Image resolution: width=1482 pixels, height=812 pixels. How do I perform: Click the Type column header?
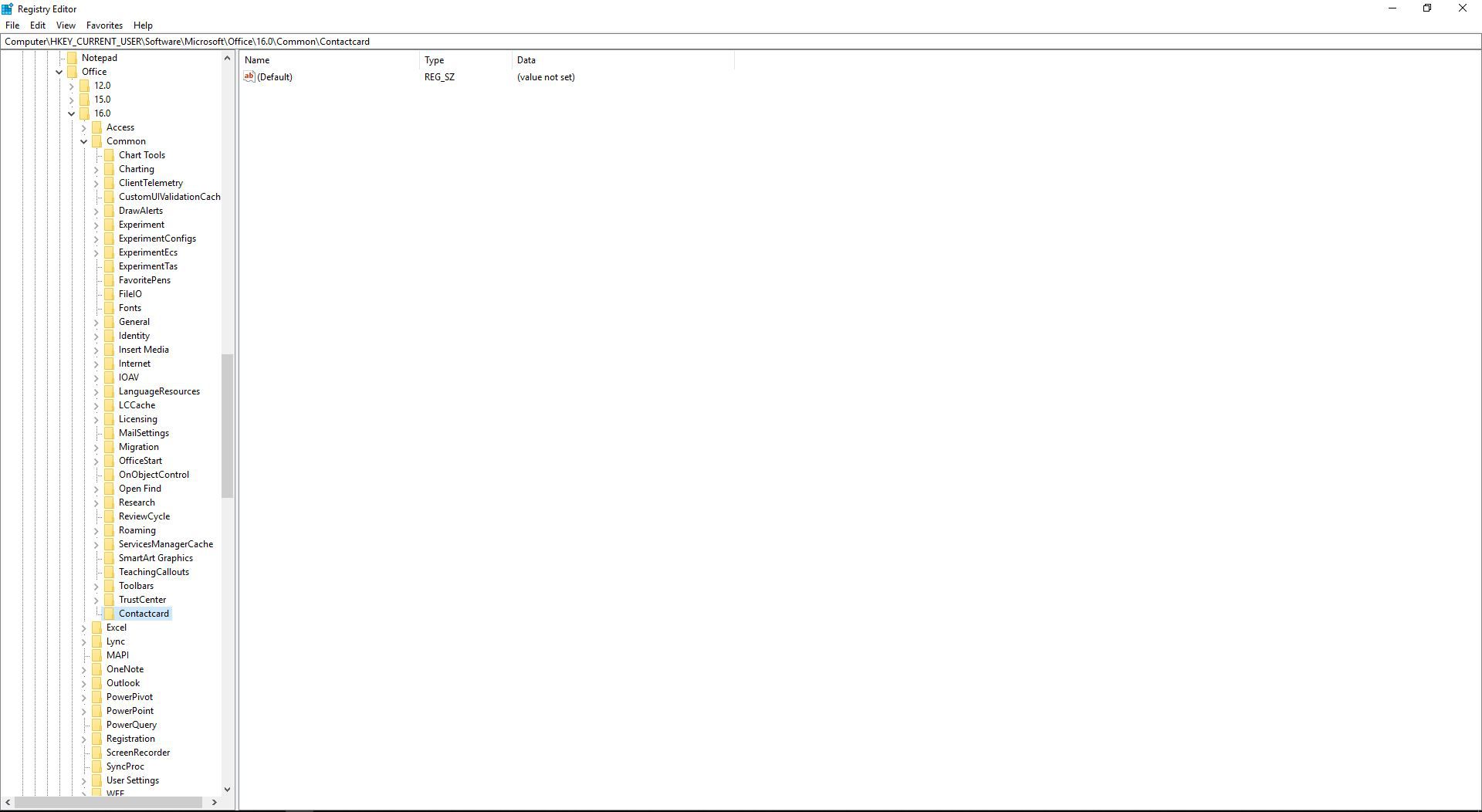[x=465, y=60]
